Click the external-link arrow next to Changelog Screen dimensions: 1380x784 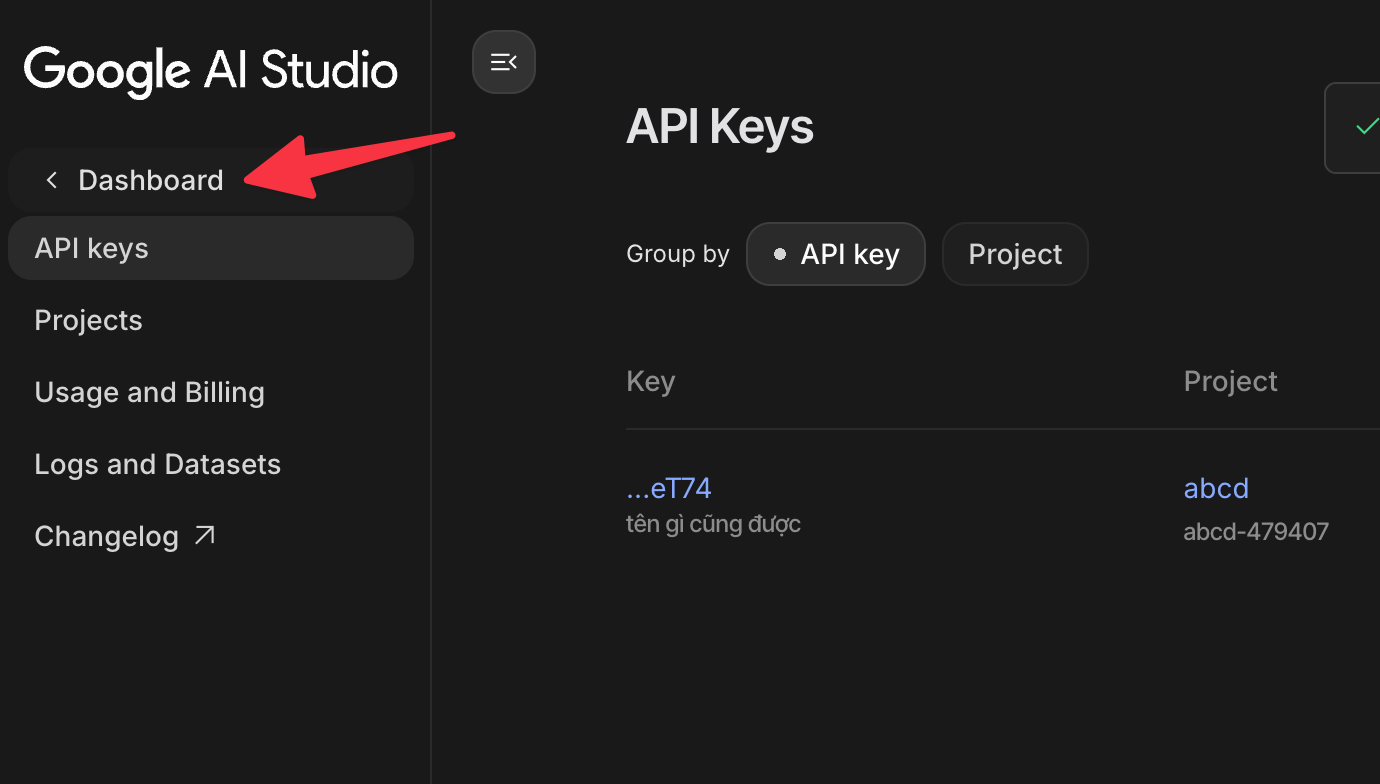(x=205, y=536)
